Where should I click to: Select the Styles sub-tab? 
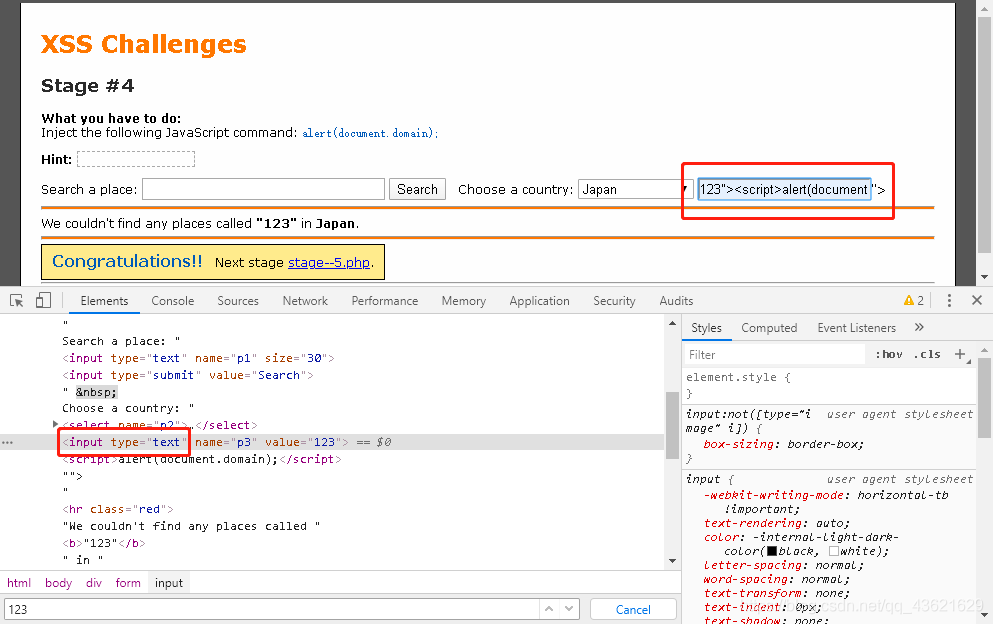(706, 328)
